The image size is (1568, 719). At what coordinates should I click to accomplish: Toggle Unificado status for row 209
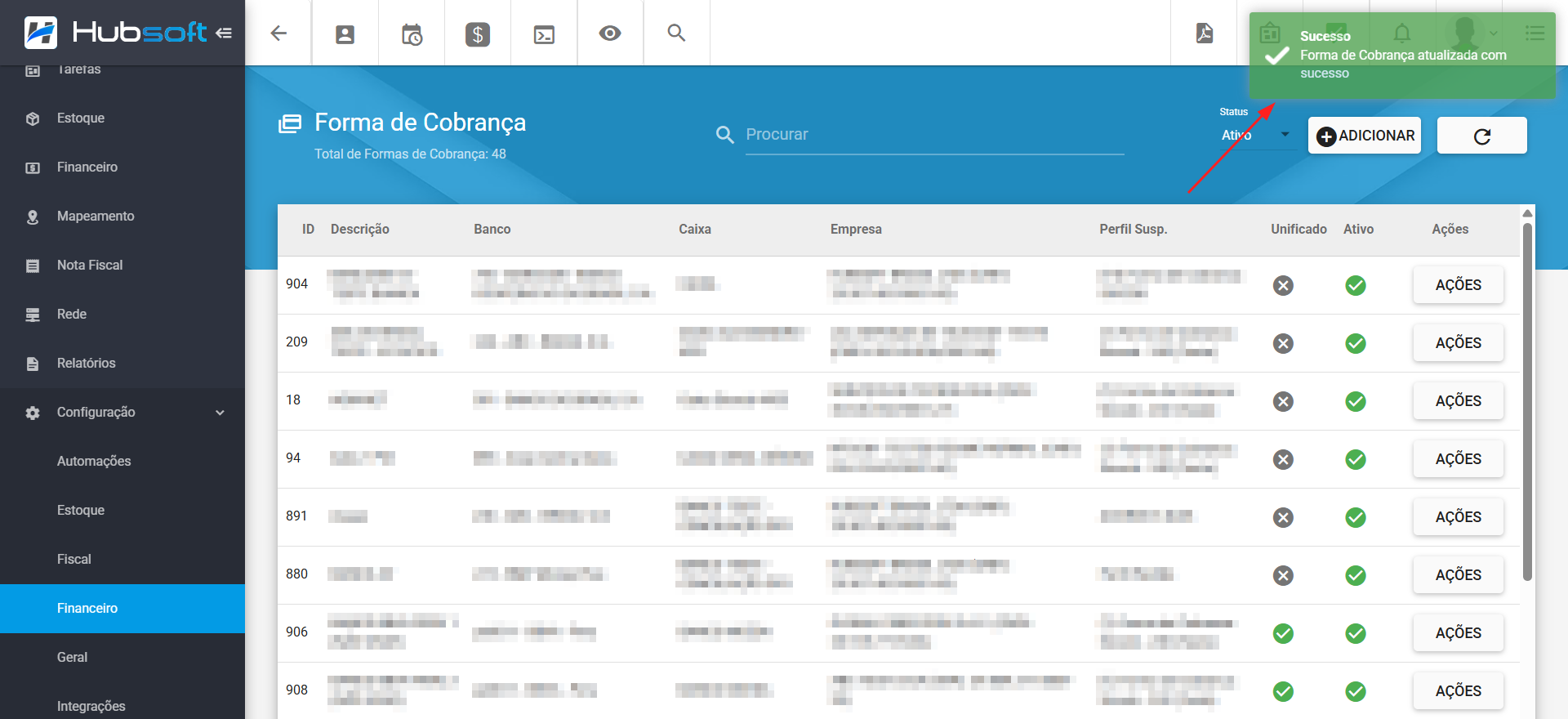(x=1283, y=343)
